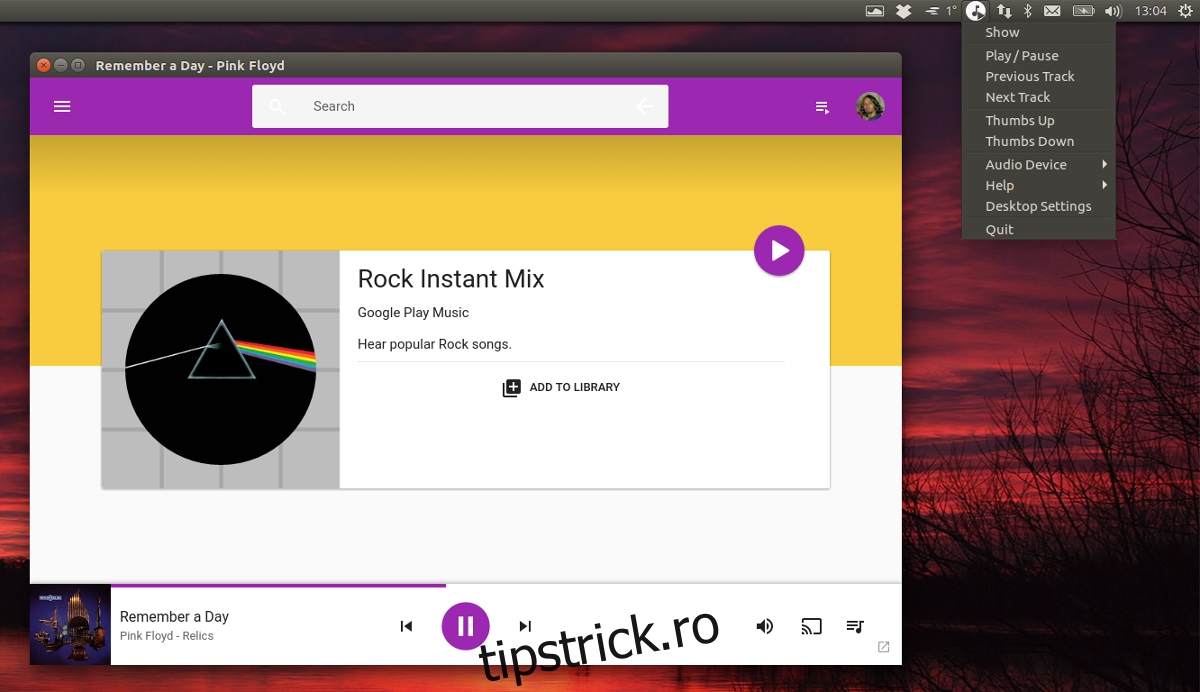This screenshot has height=692, width=1200.
Task: Open the hamburger navigation menu
Action: (x=62, y=106)
